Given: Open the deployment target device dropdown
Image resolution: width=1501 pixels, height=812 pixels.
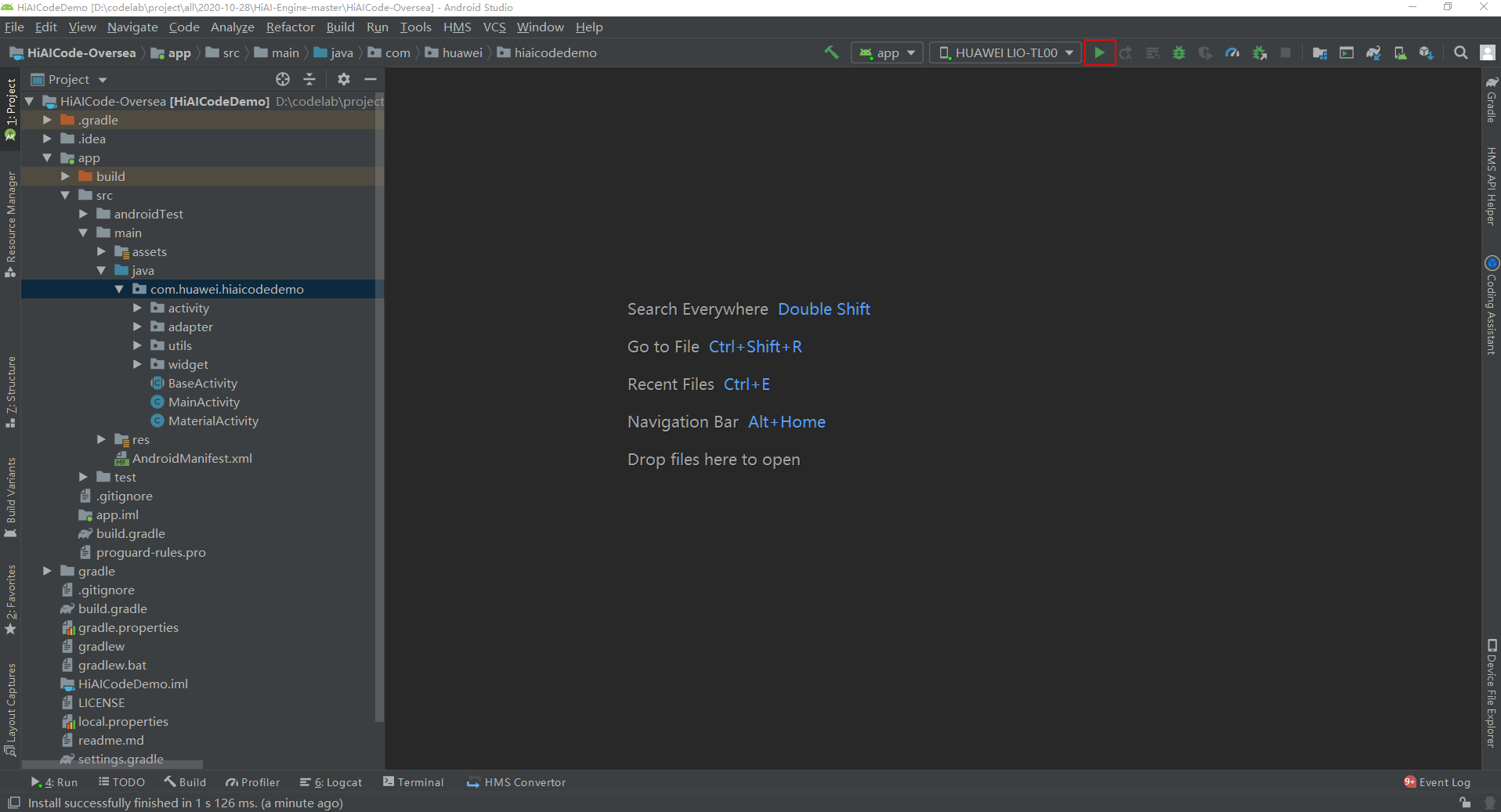Looking at the screenshot, I should 1005,52.
